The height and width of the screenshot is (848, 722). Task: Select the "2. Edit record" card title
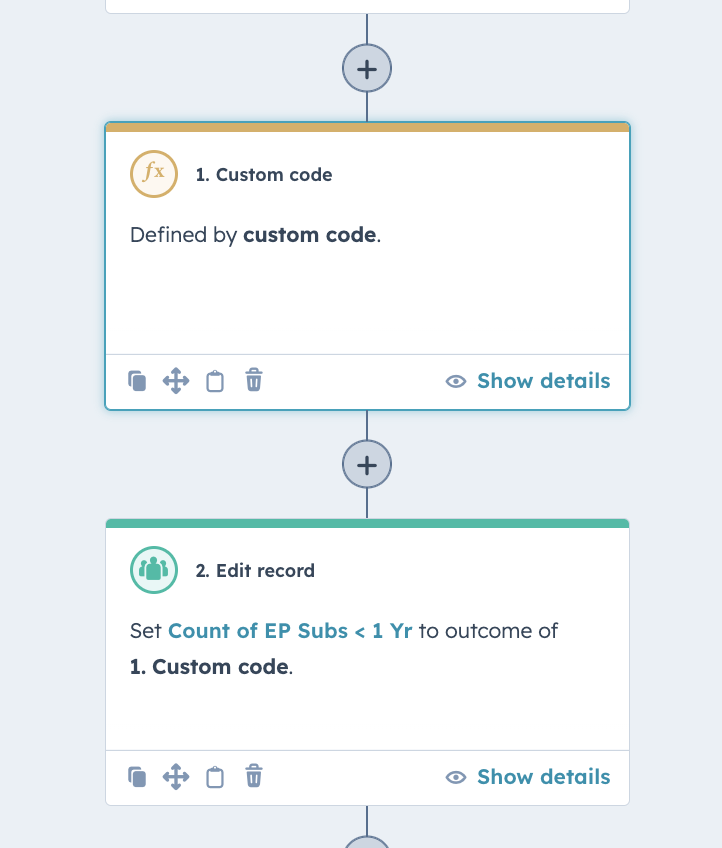click(x=255, y=571)
